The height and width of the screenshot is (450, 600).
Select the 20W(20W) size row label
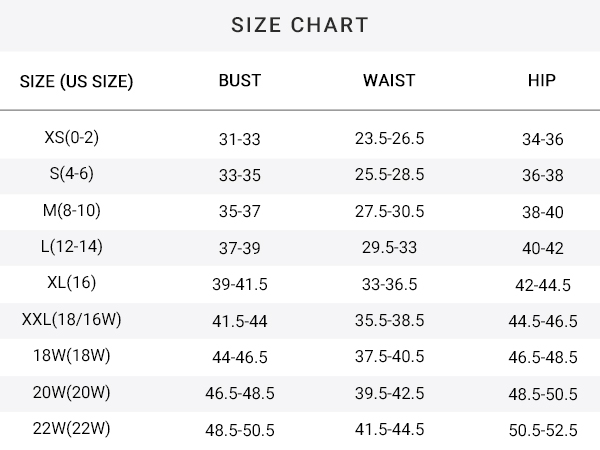tap(72, 392)
